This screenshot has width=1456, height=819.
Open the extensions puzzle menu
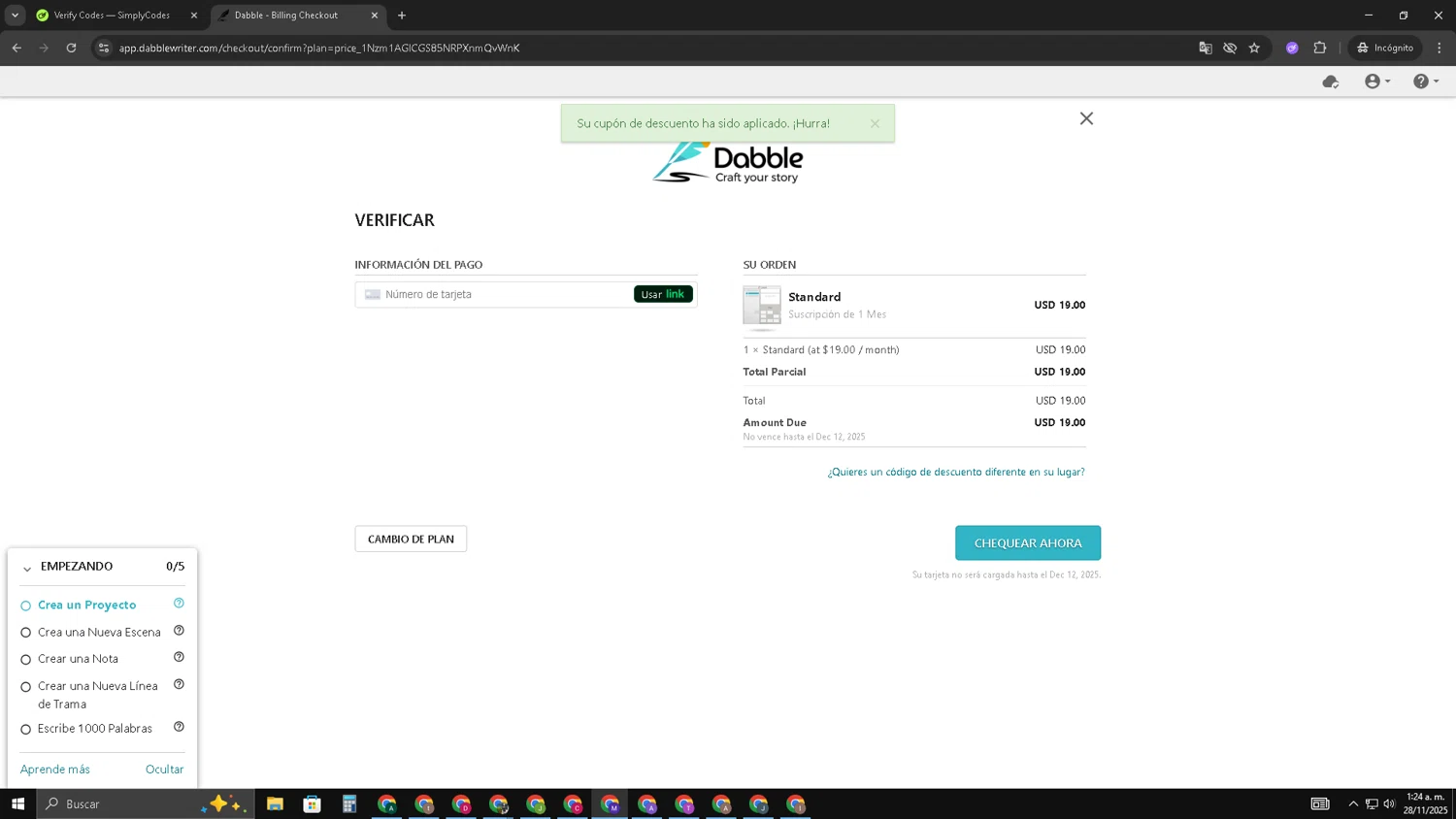coord(1319,48)
